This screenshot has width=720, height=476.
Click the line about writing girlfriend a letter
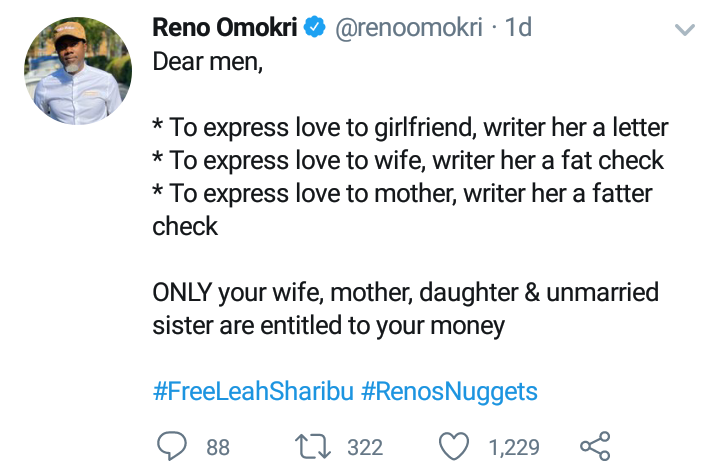click(x=410, y=128)
